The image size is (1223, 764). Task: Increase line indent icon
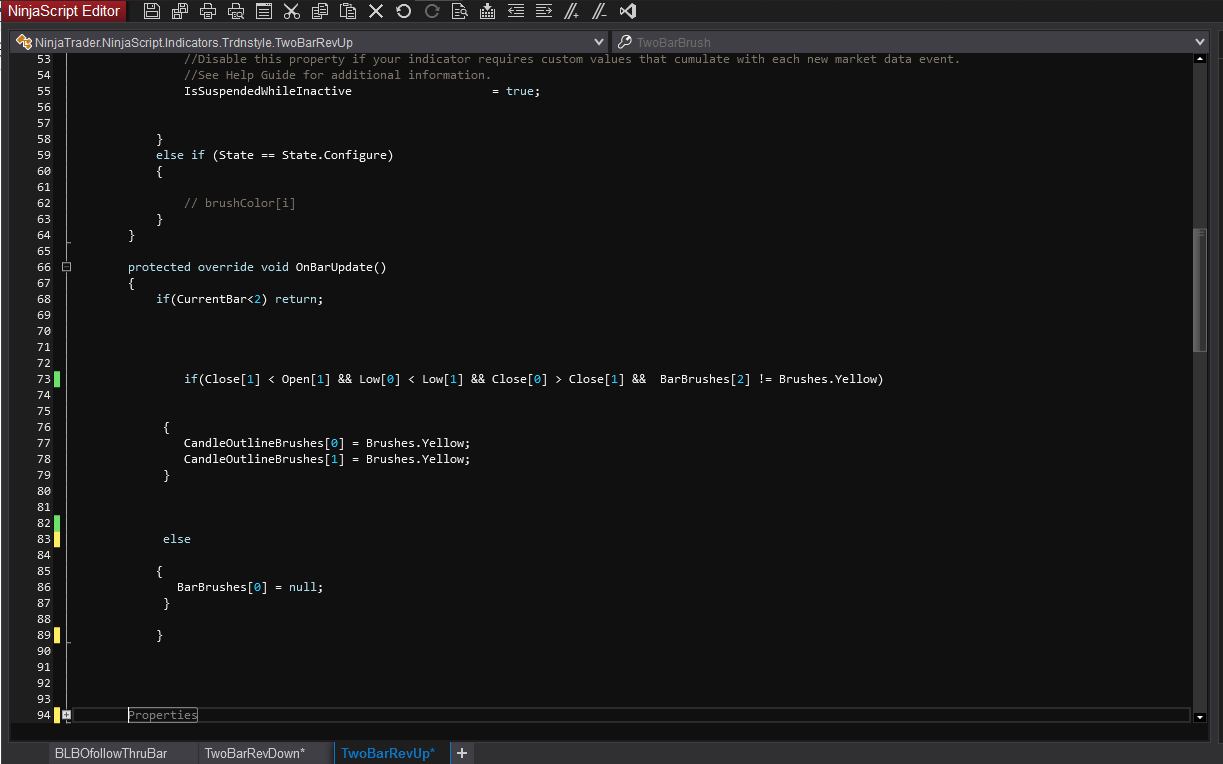544,11
